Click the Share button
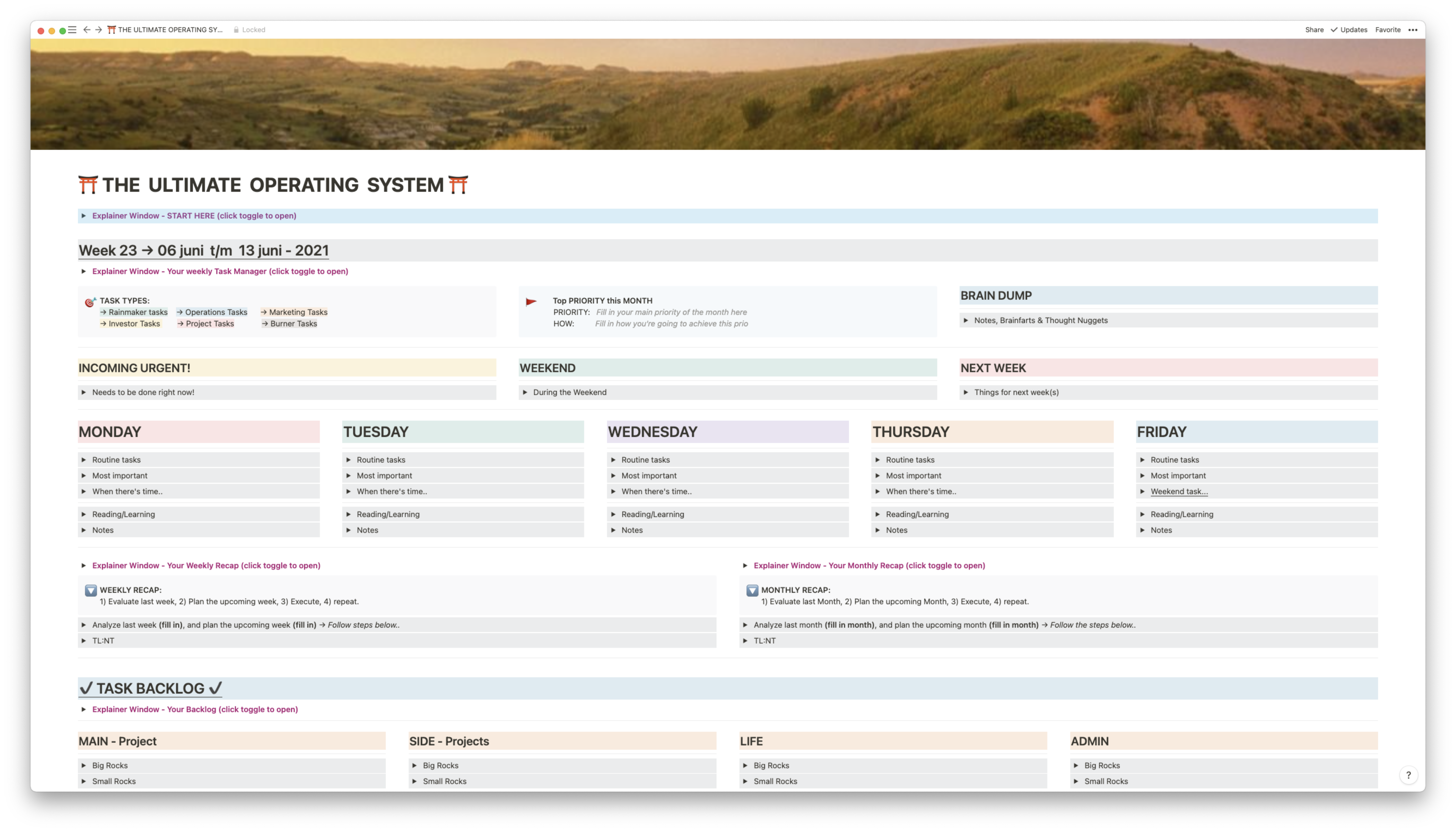This screenshot has height=832, width=1456. (1314, 30)
